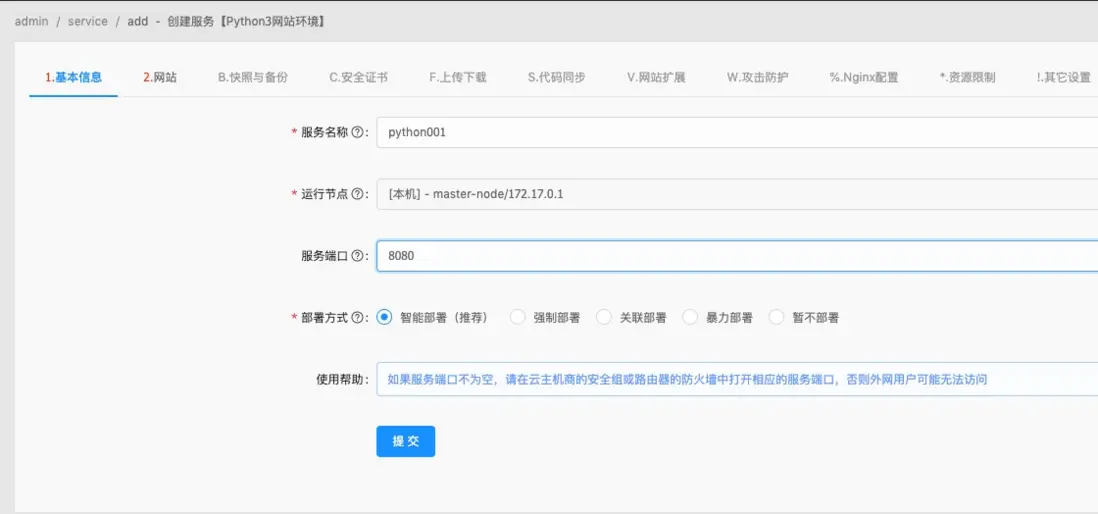
Task: Click 使用帮助 firewall help text box
Action: click(x=737, y=379)
